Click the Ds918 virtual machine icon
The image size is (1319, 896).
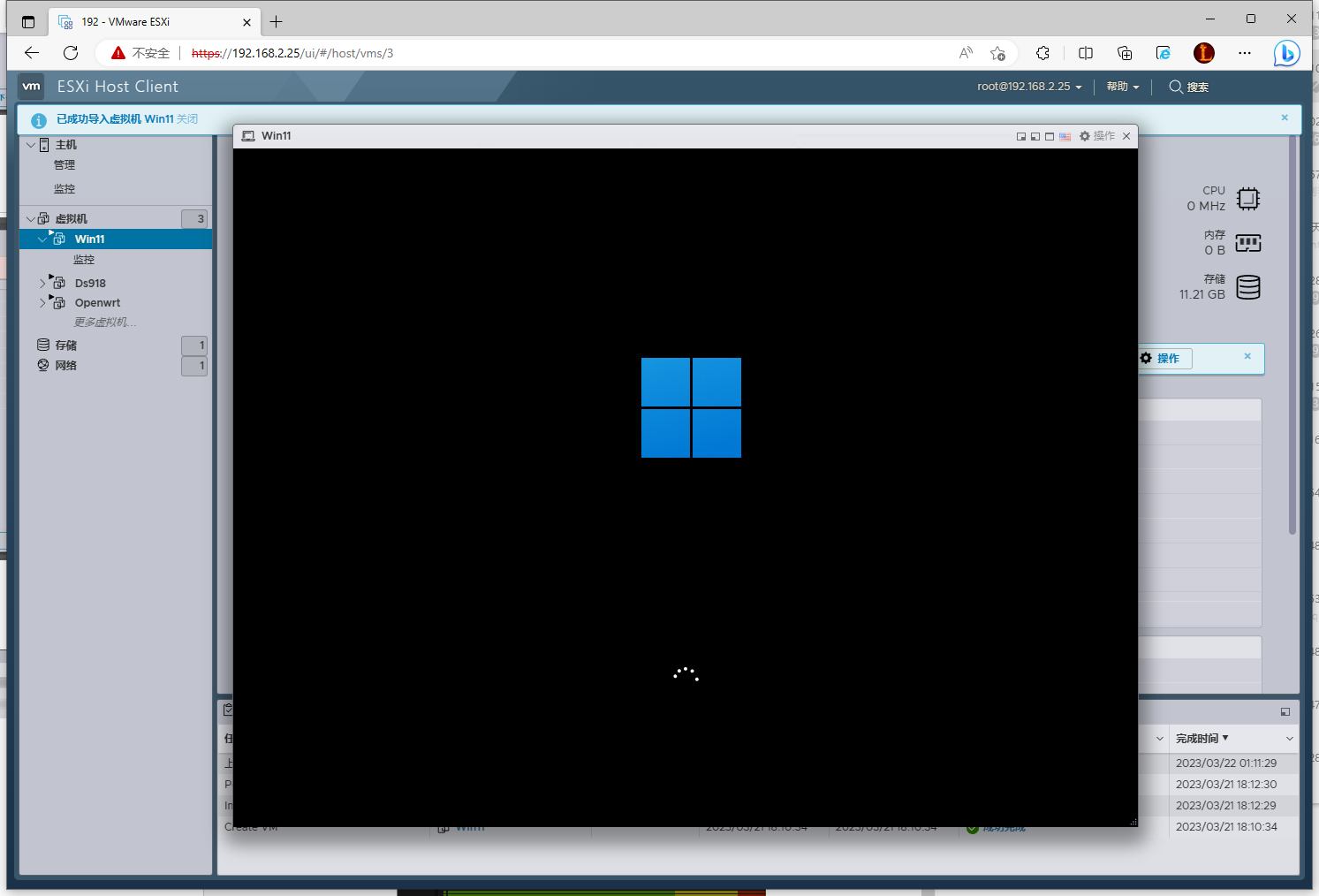58,283
